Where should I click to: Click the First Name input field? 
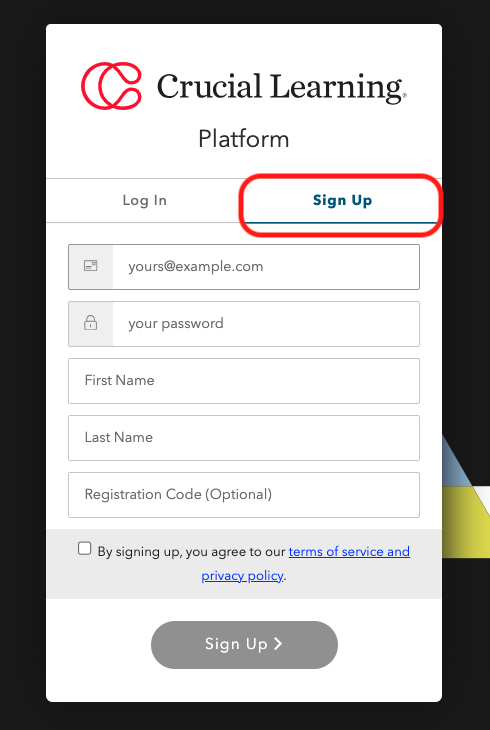[244, 381]
